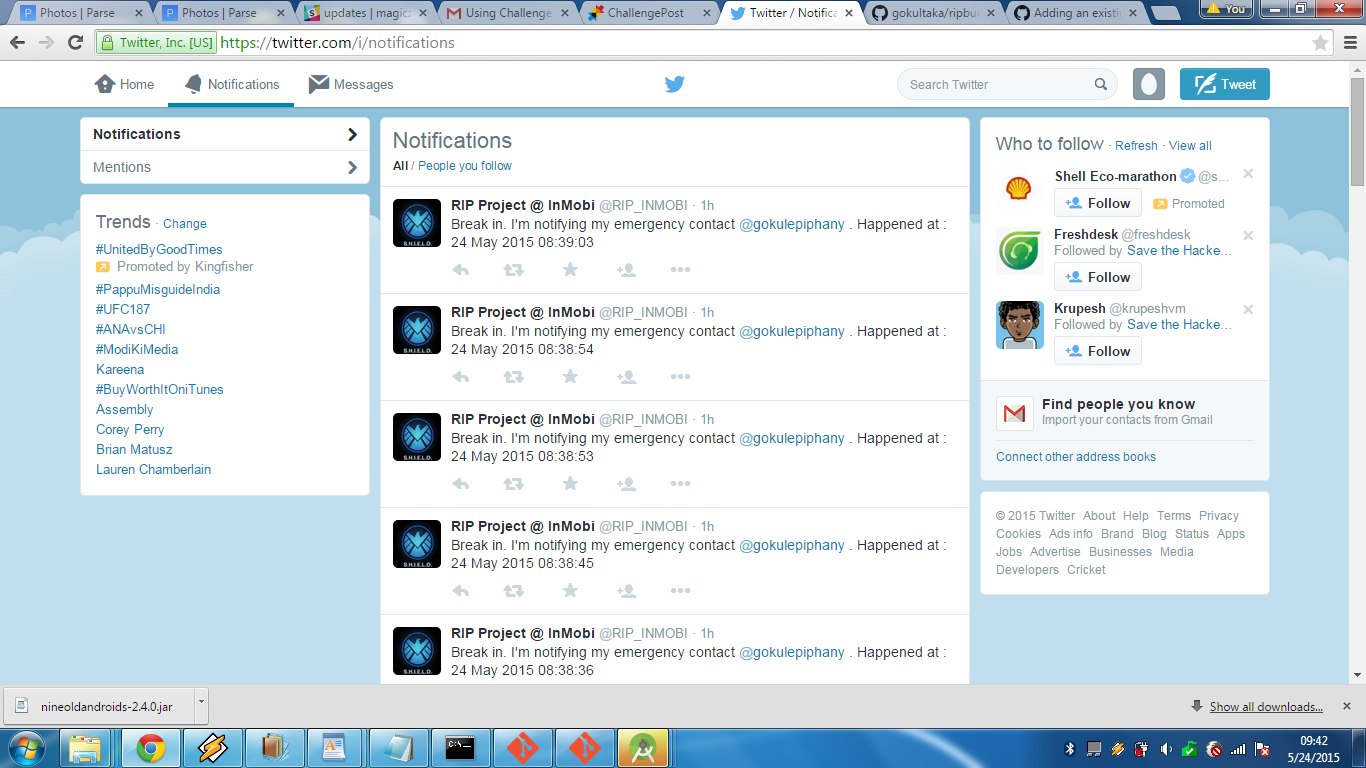Reload the page in Chrome
This screenshot has height=768, width=1366.
(75, 43)
